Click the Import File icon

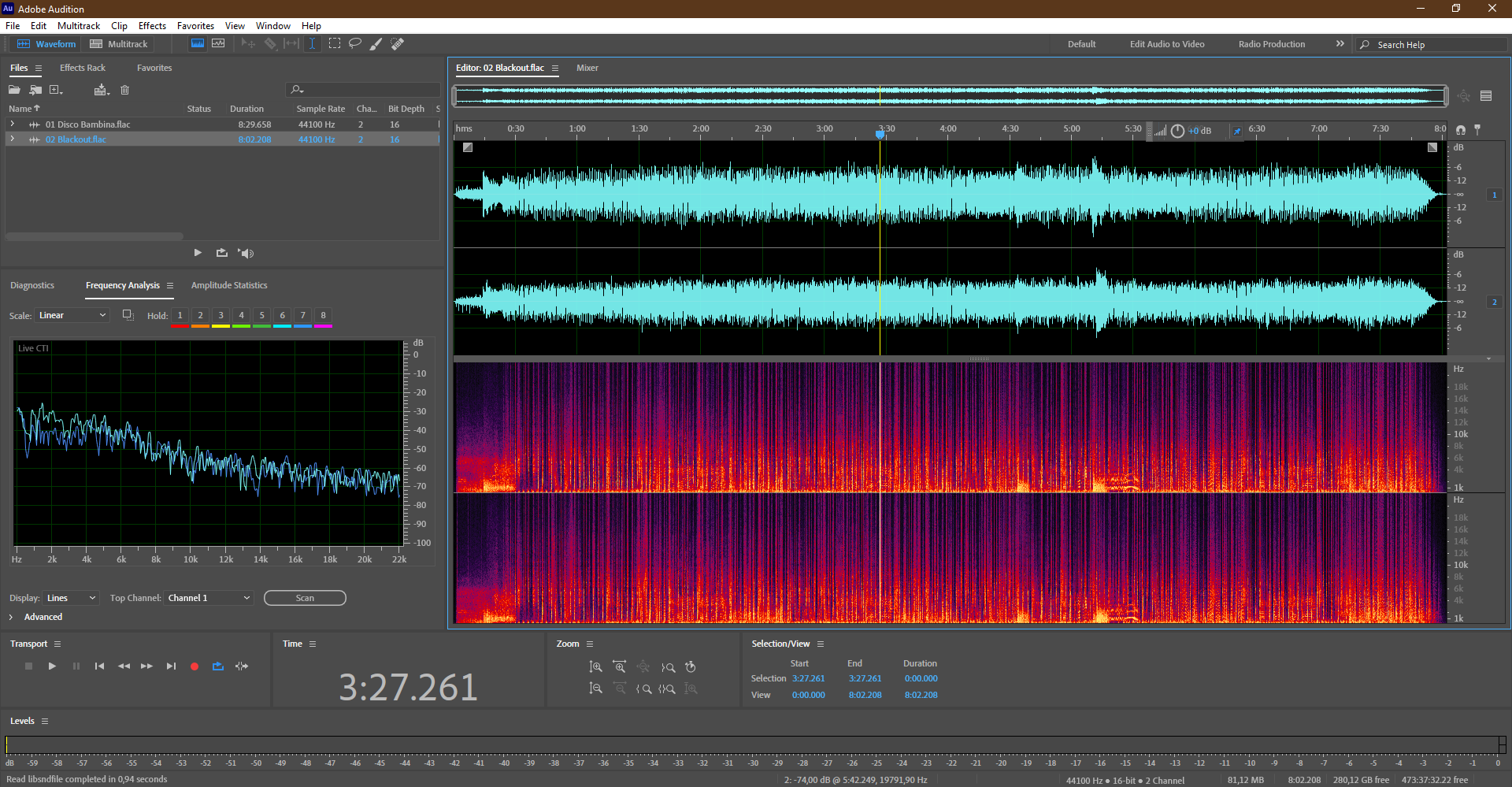click(x=35, y=90)
